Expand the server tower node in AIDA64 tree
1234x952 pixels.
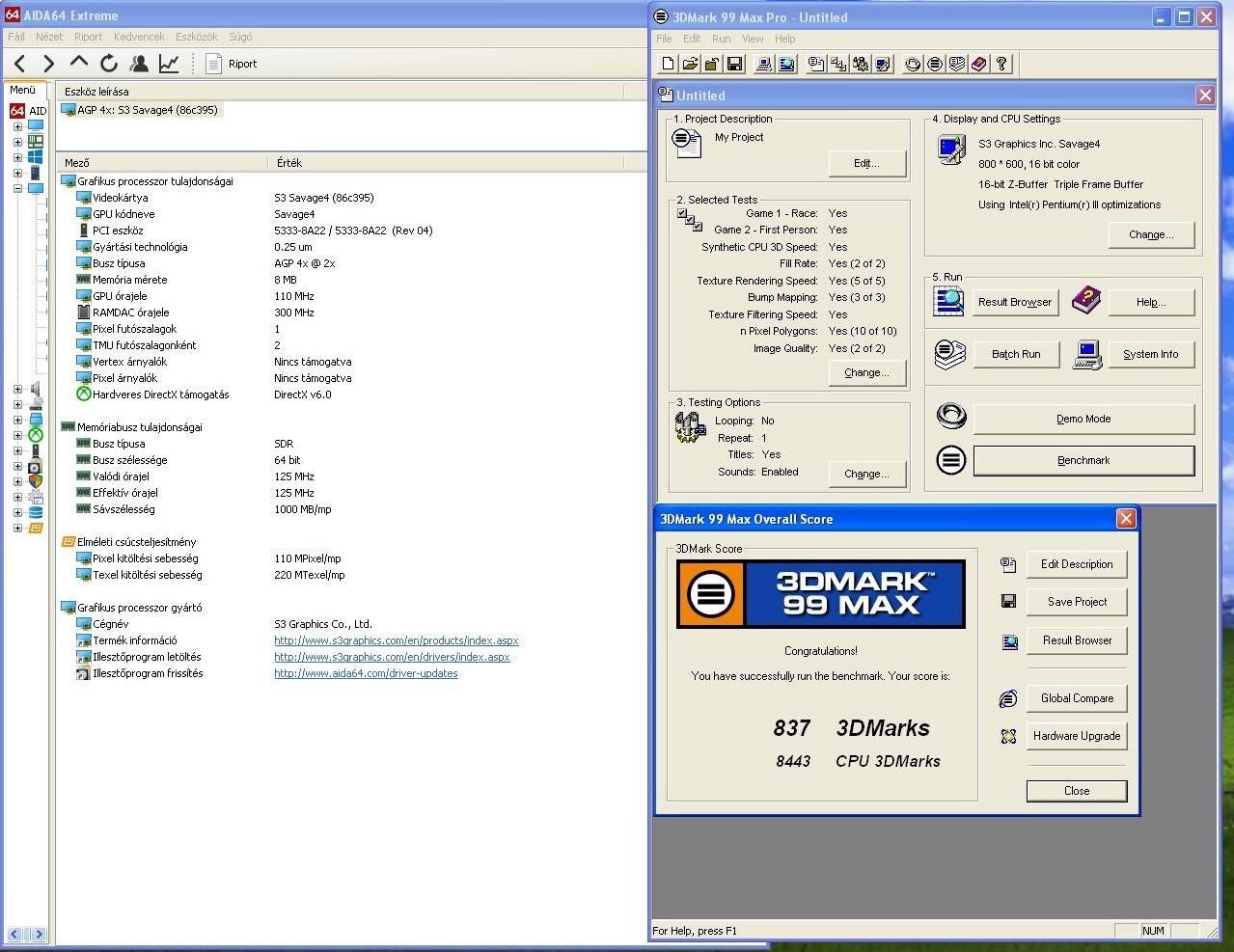pos(17,173)
